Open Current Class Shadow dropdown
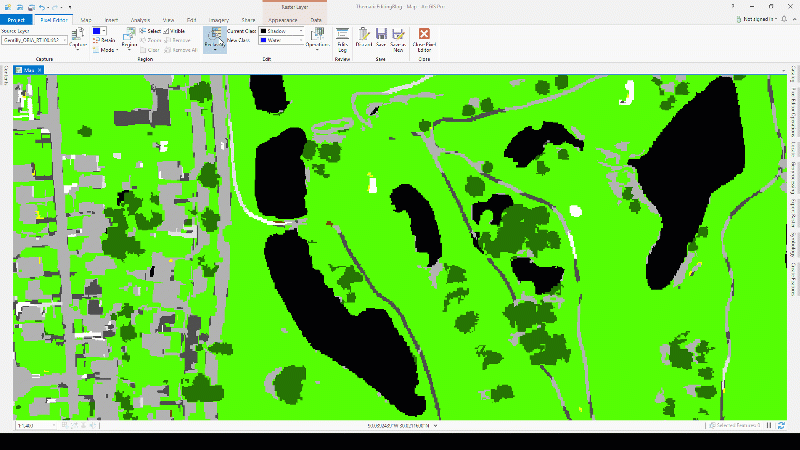This screenshot has height=450, width=800. 282,31
